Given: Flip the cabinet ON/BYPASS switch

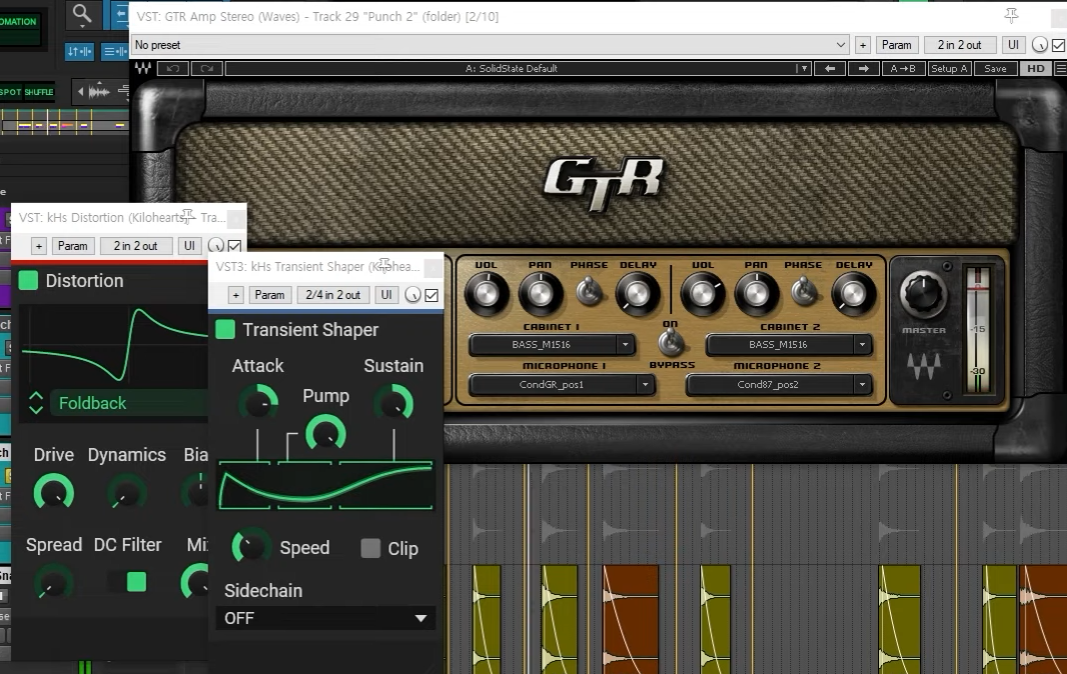Looking at the screenshot, I should click(x=671, y=342).
